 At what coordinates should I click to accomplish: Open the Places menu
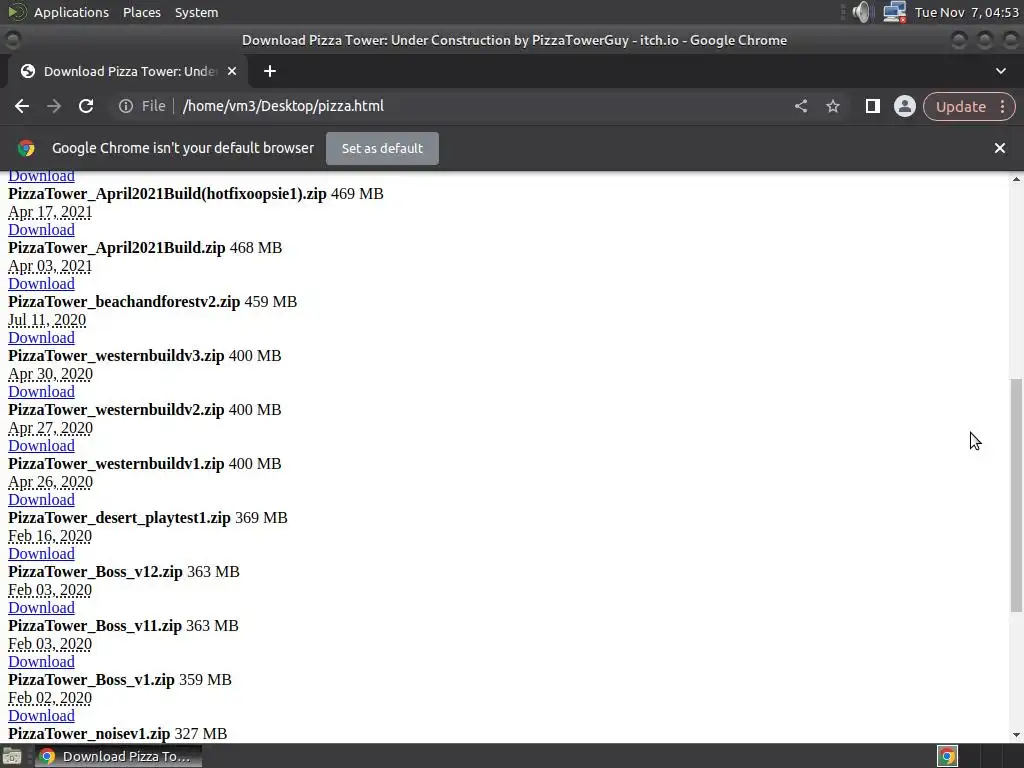(x=142, y=12)
